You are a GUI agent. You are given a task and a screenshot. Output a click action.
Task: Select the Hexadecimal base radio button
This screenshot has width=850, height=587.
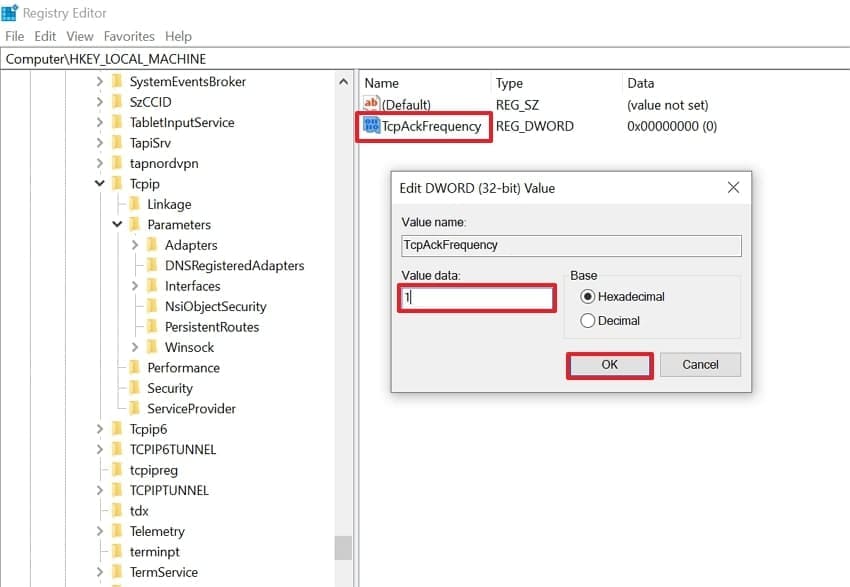pyautogui.click(x=587, y=296)
